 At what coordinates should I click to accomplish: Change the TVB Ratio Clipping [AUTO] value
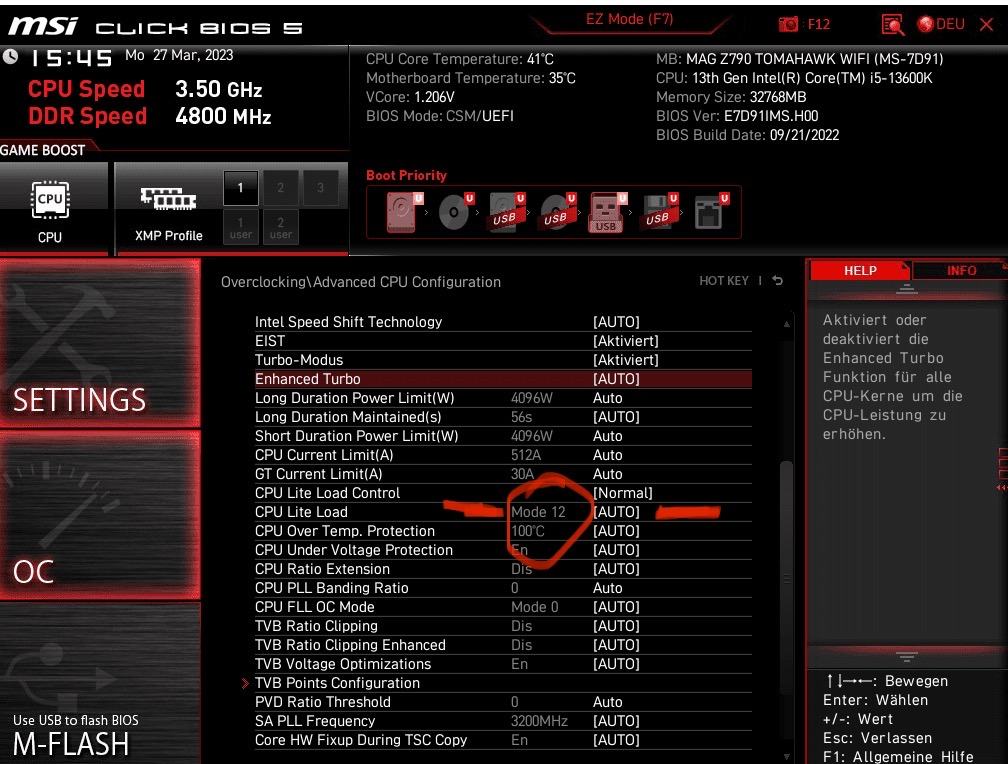[616, 626]
